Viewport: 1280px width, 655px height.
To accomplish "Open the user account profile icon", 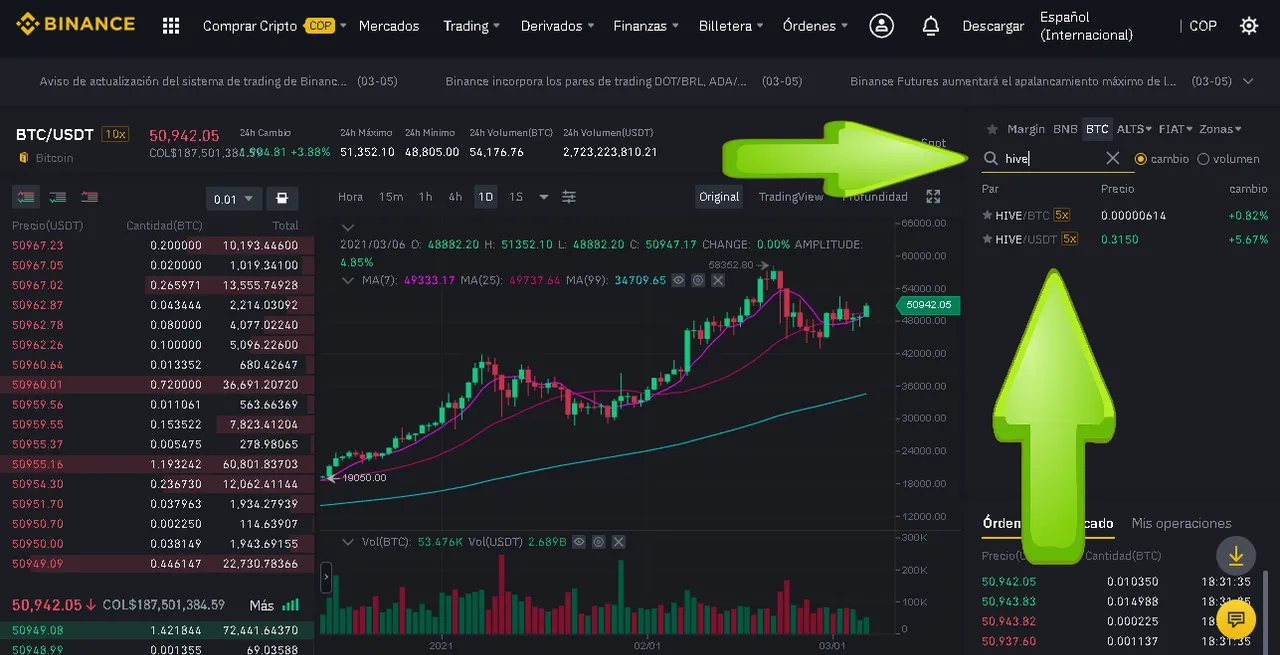I will coord(881,26).
